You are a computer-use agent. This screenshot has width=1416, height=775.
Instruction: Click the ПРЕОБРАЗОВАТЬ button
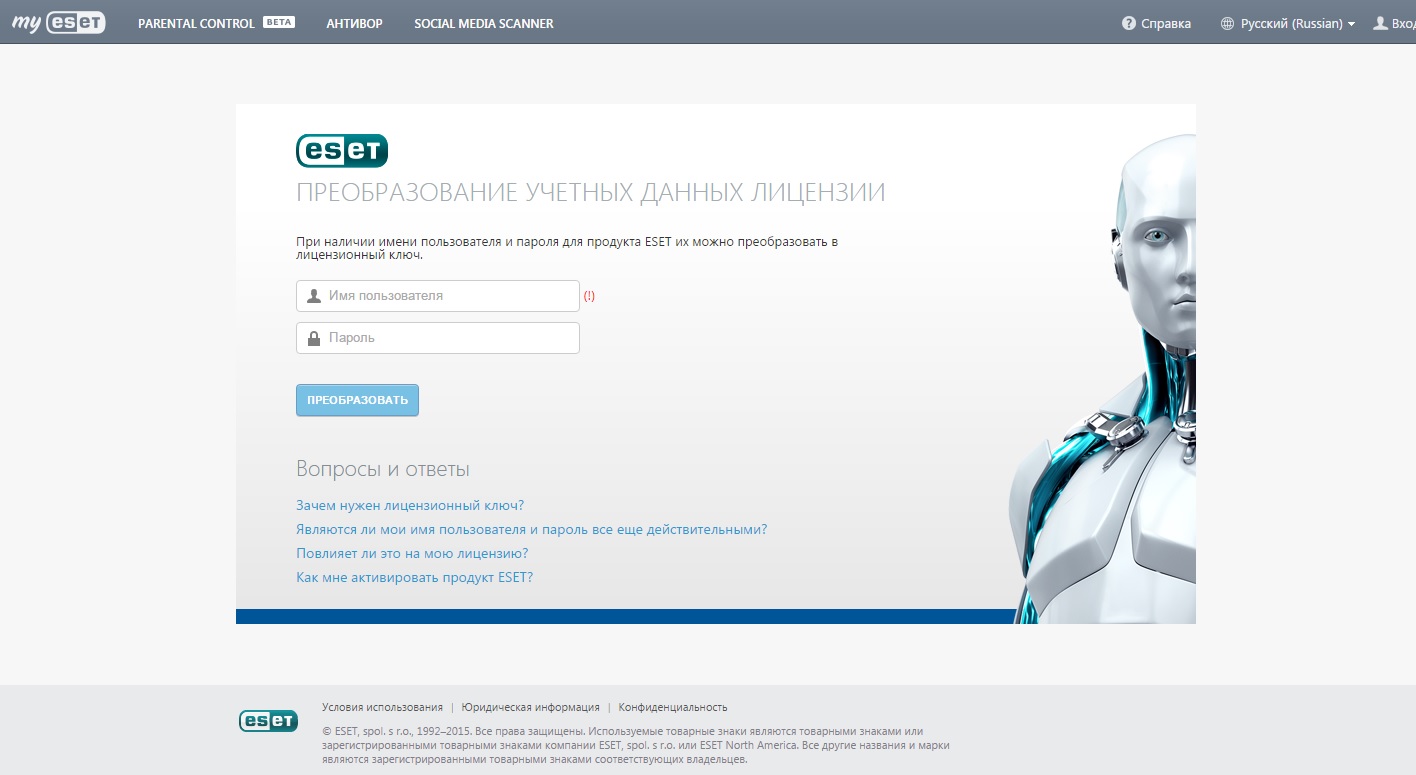(357, 400)
